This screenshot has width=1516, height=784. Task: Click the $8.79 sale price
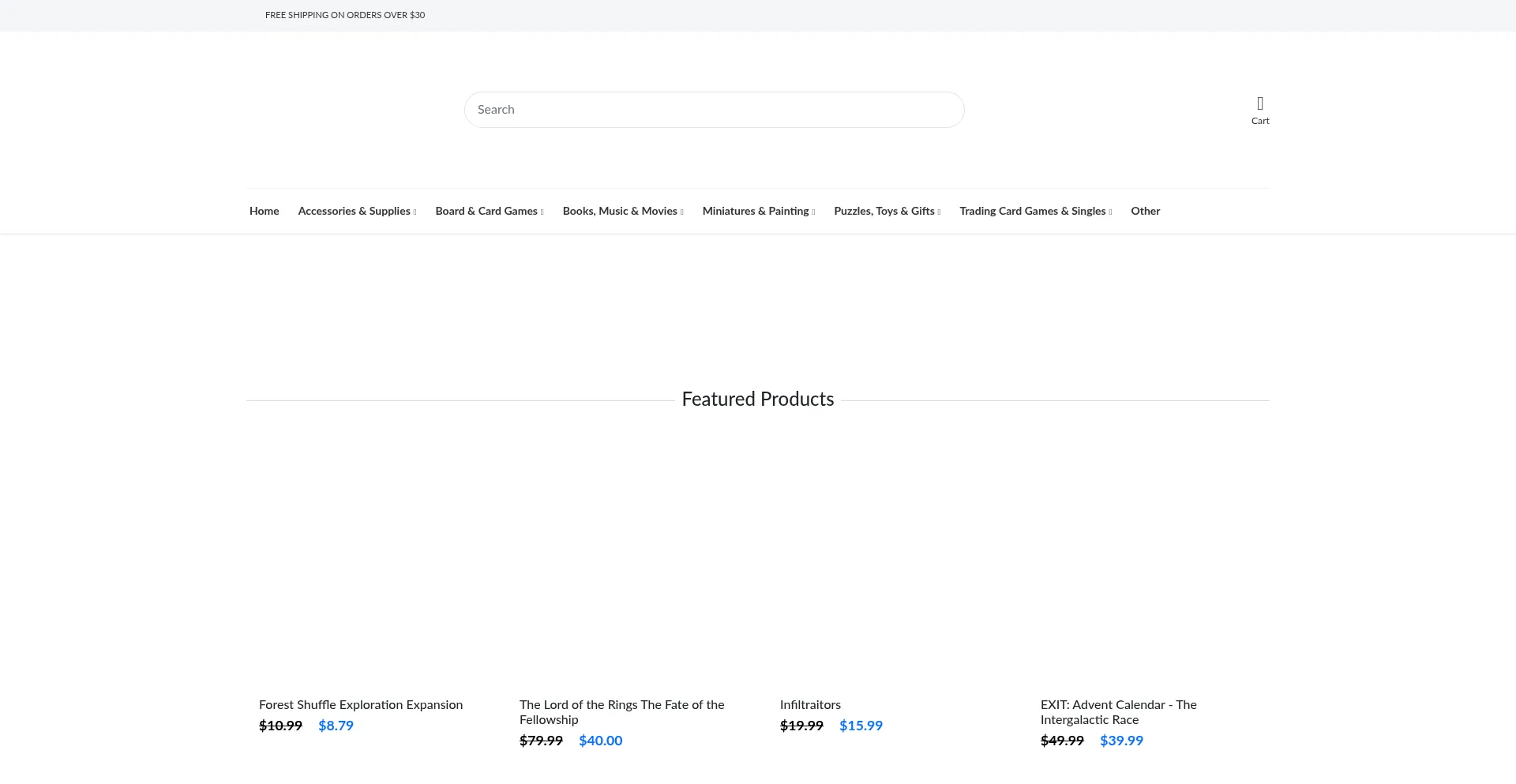pos(336,726)
